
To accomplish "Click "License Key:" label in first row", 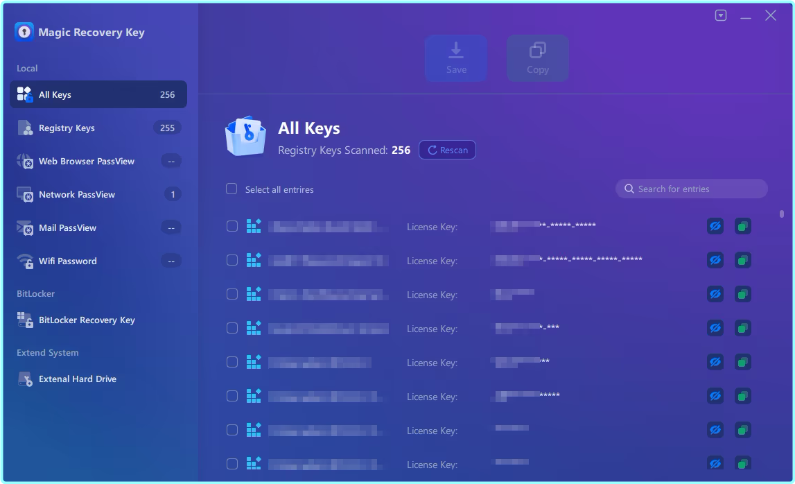I will tap(432, 227).
